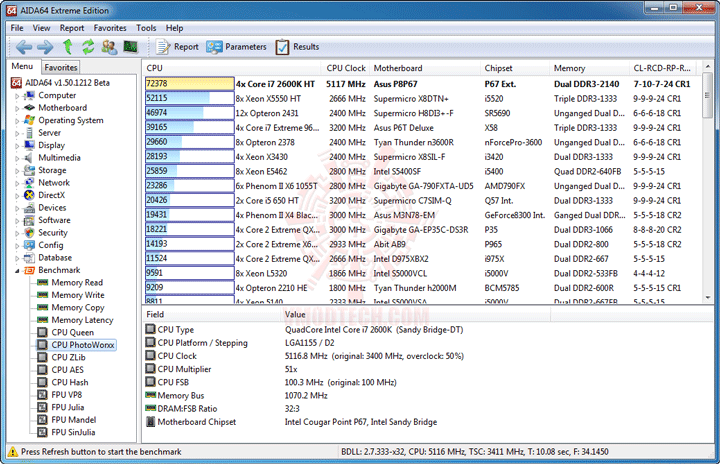The width and height of the screenshot is (720, 464).
Task: Select the Memory Read RAM icon
Action: 43,283
